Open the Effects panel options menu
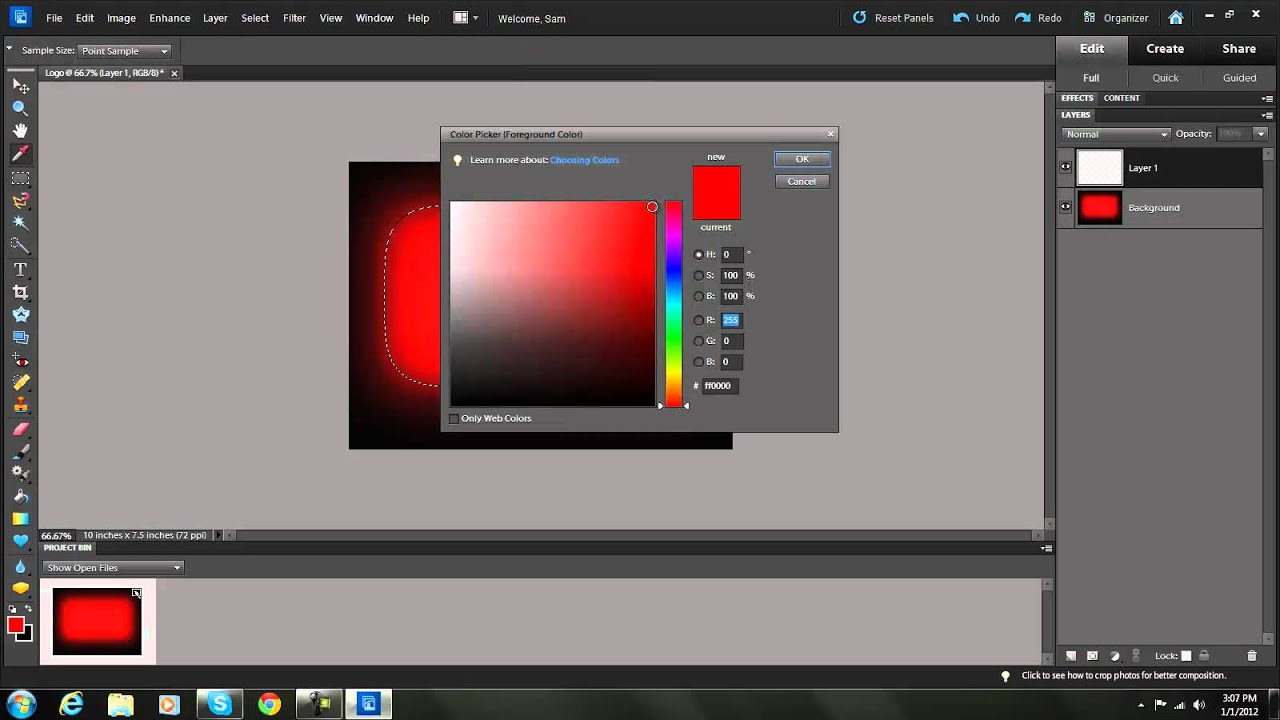The image size is (1280, 720). tap(1267, 98)
